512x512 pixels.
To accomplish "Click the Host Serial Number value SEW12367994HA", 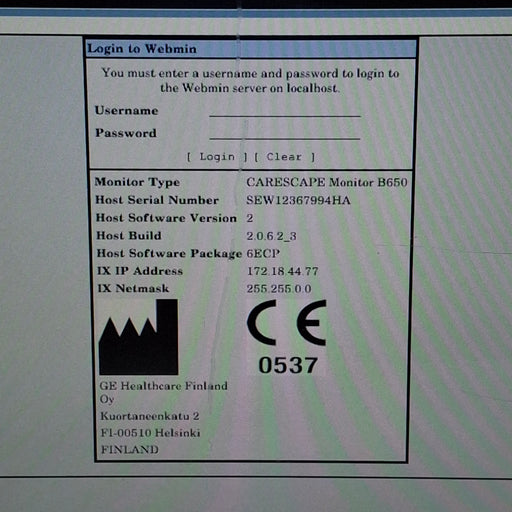I will pyautogui.click(x=298, y=200).
